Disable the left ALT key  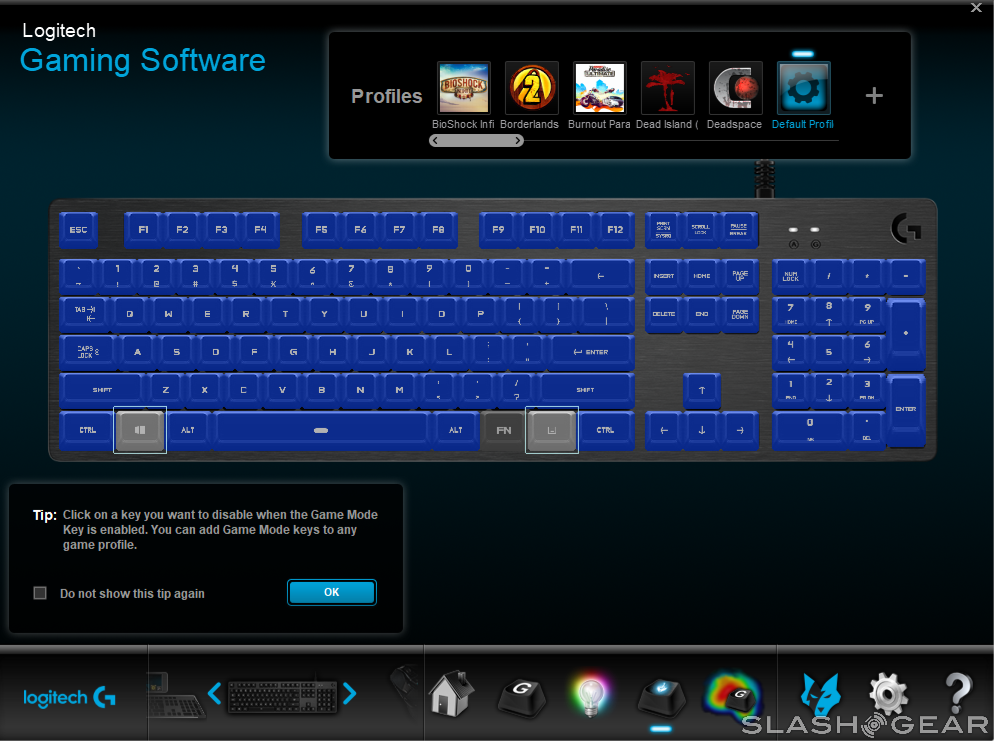coord(188,430)
